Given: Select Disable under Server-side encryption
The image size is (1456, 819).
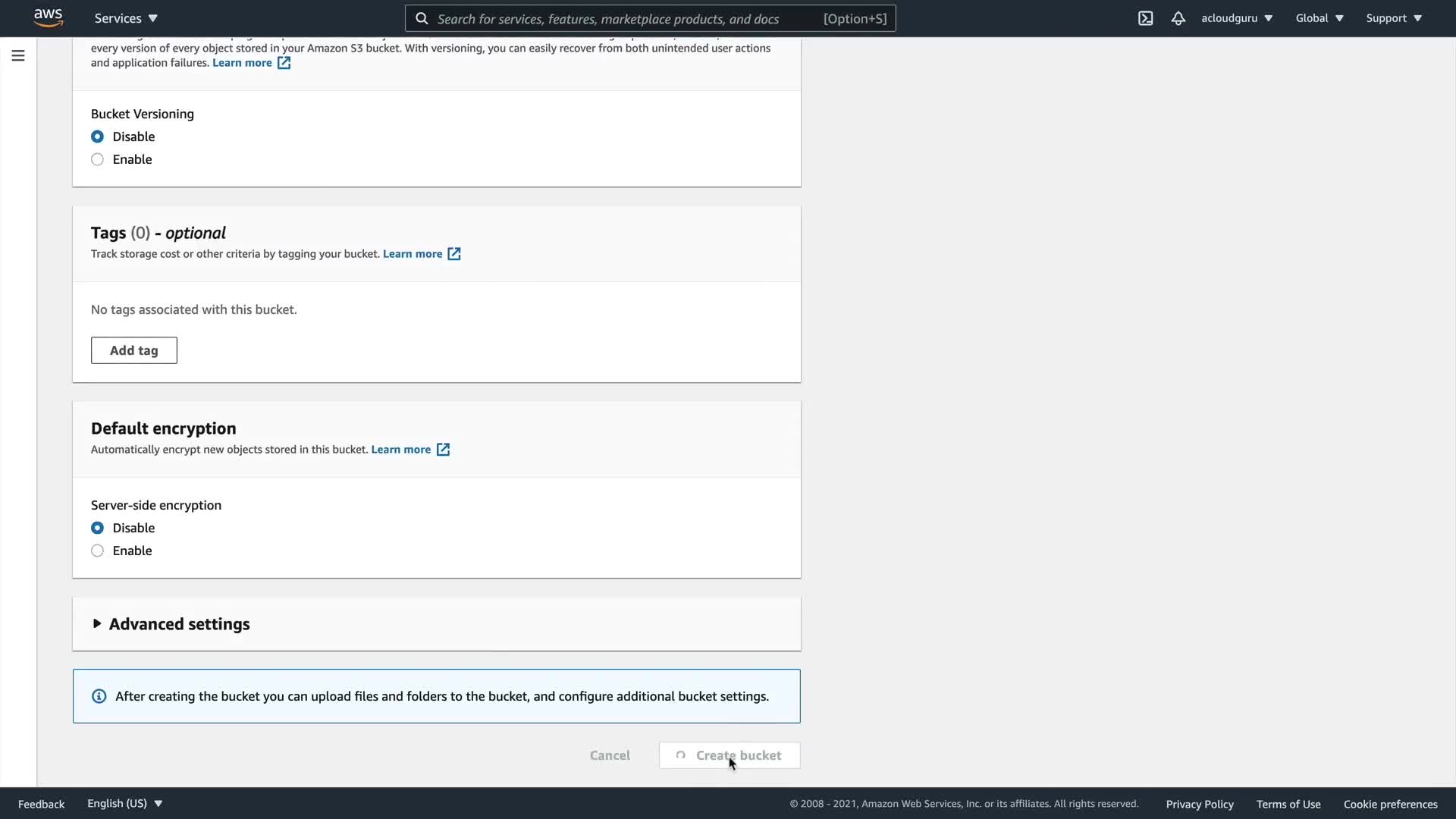Looking at the screenshot, I should coord(97,528).
